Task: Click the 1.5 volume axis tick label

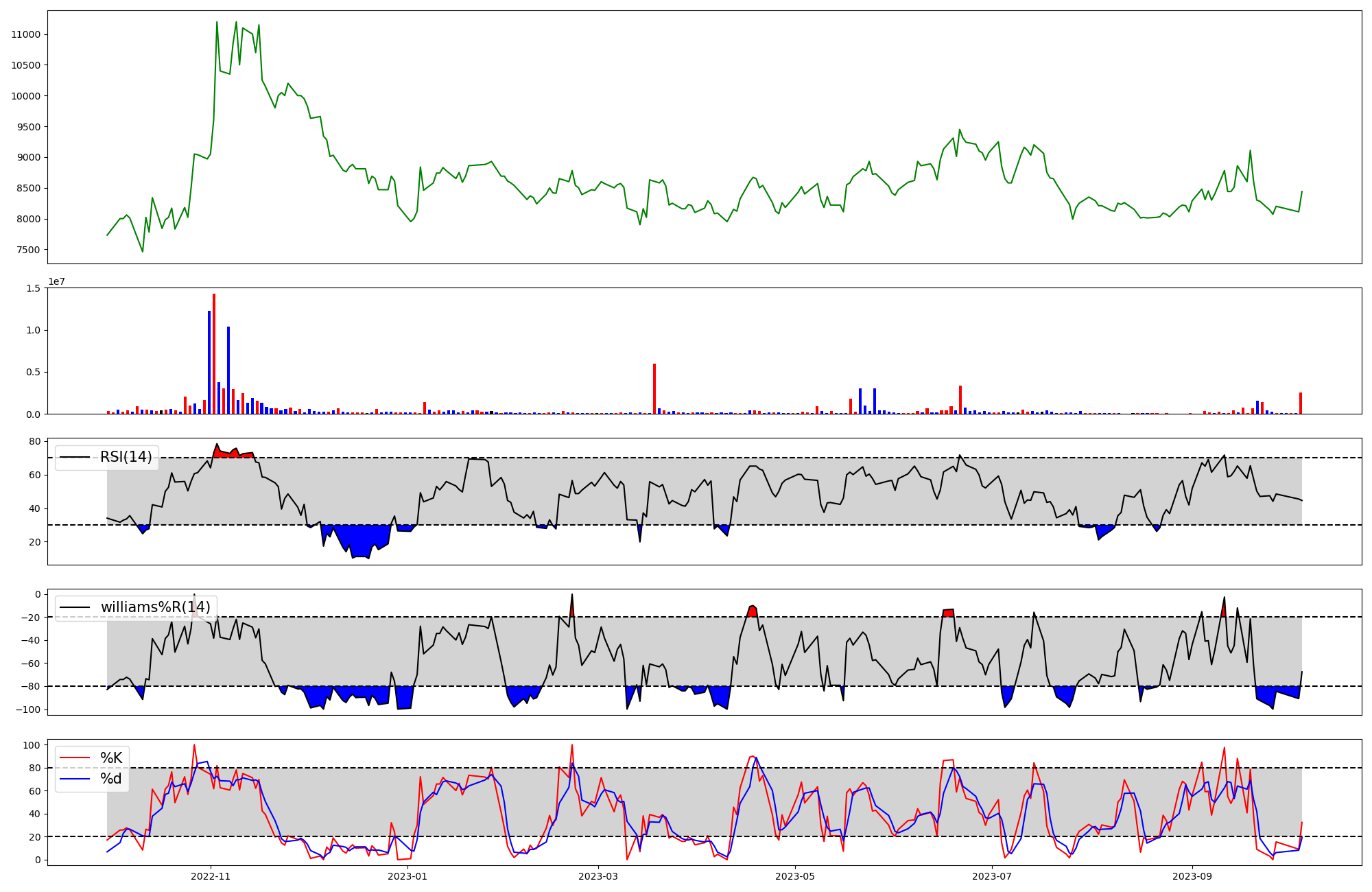Action: tap(34, 288)
